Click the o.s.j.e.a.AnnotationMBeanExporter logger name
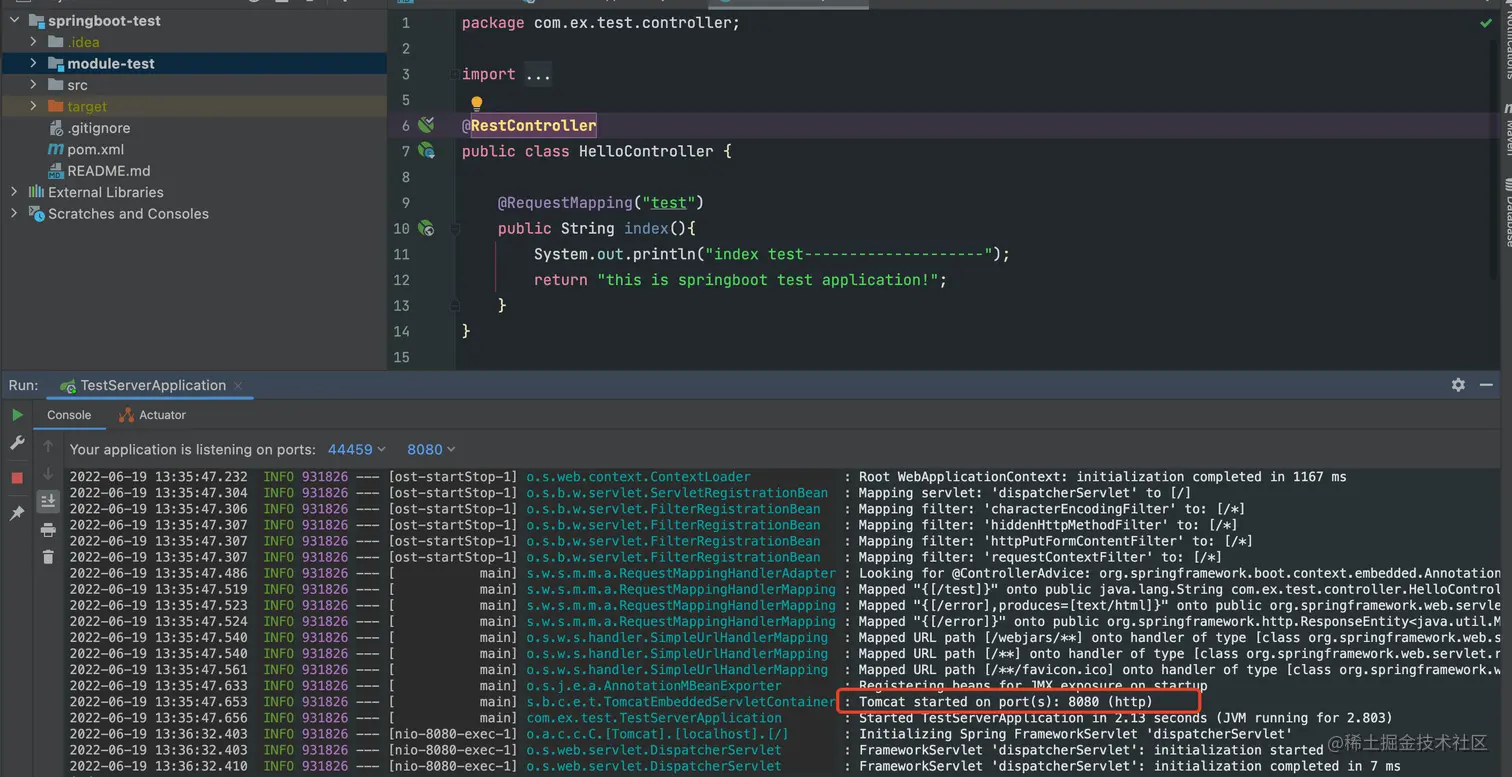Image resolution: width=1512 pixels, height=777 pixels. (654, 686)
